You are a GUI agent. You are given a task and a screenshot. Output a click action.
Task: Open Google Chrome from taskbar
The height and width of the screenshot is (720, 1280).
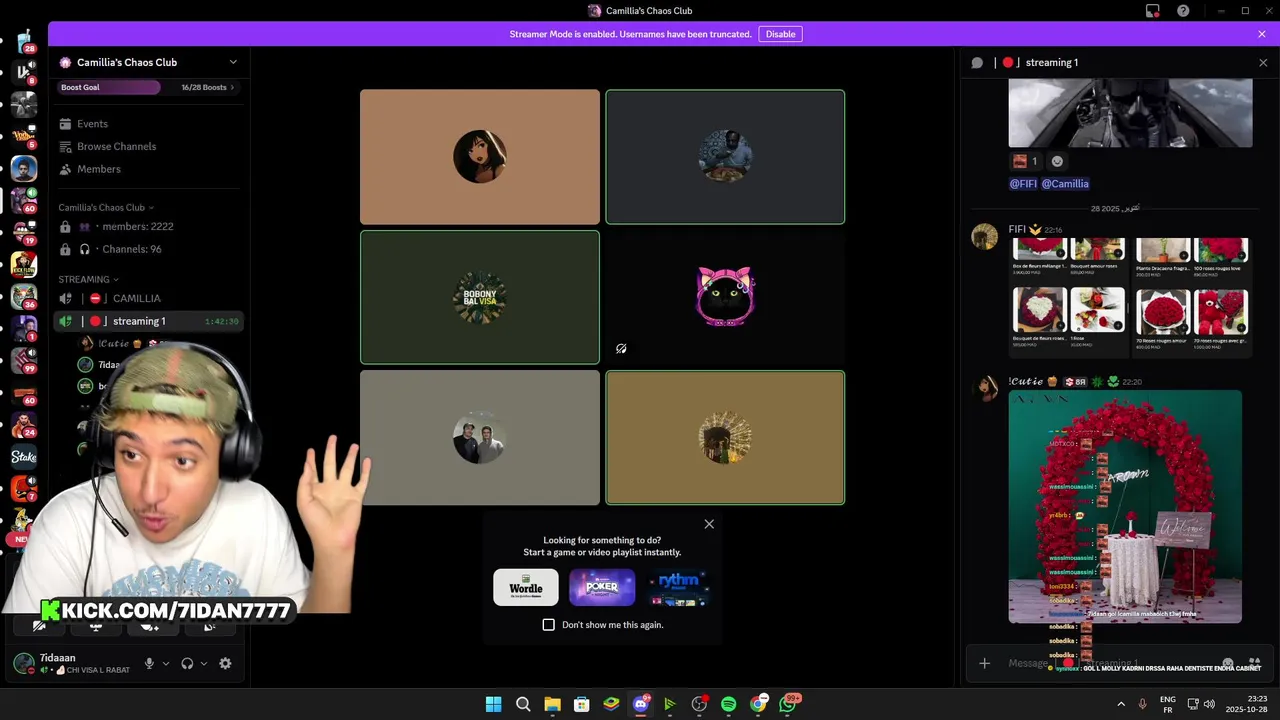click(x=758, y=704)
